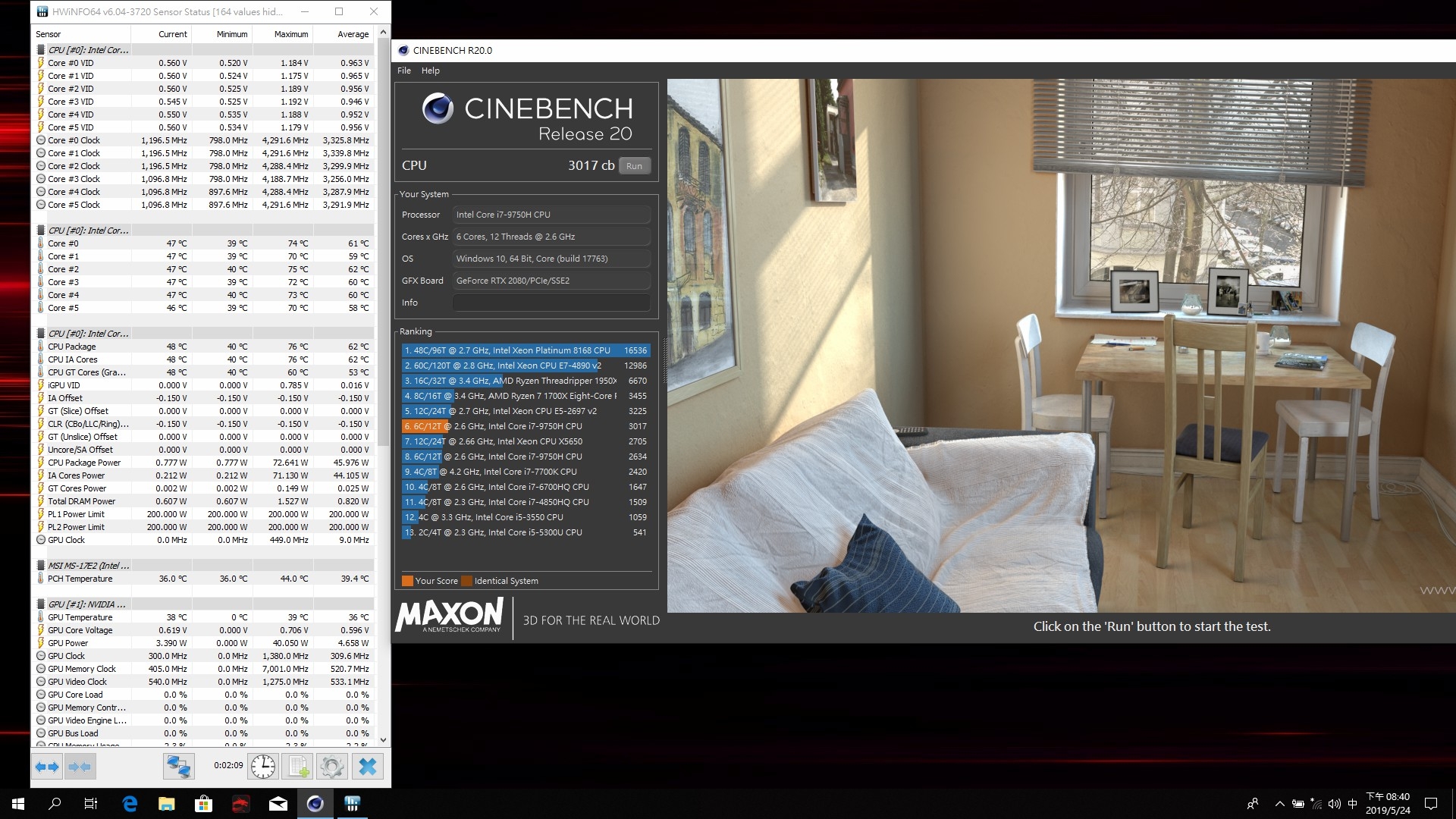Select ranking entry Ryzen 7 1700X
1456x819 pixels.
point(526,396)
